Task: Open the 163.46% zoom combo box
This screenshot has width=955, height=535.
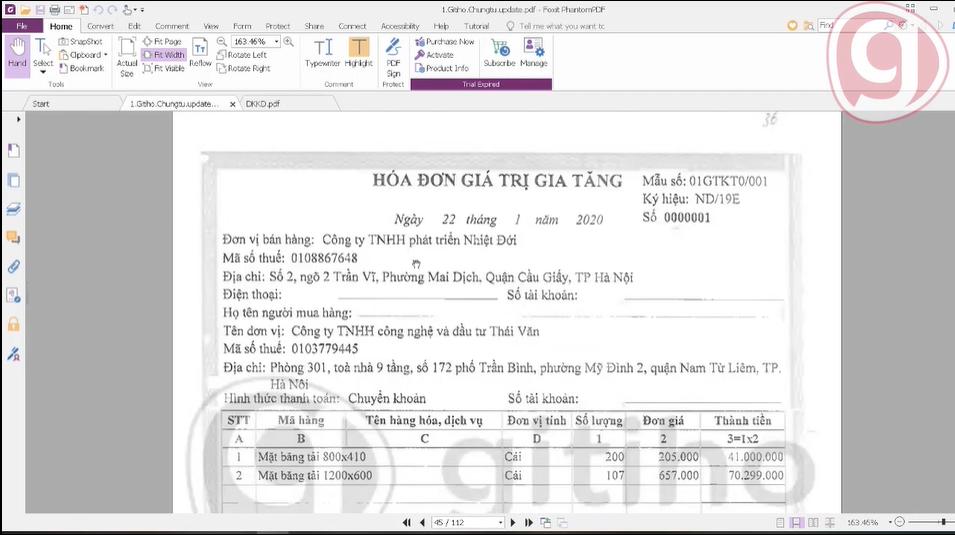Action: tap(256, 41)
